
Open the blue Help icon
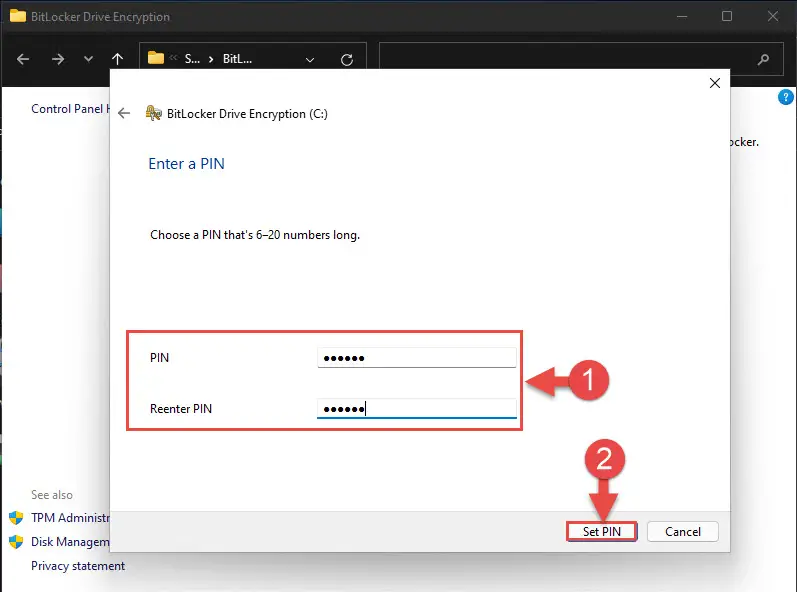[786, 97]
